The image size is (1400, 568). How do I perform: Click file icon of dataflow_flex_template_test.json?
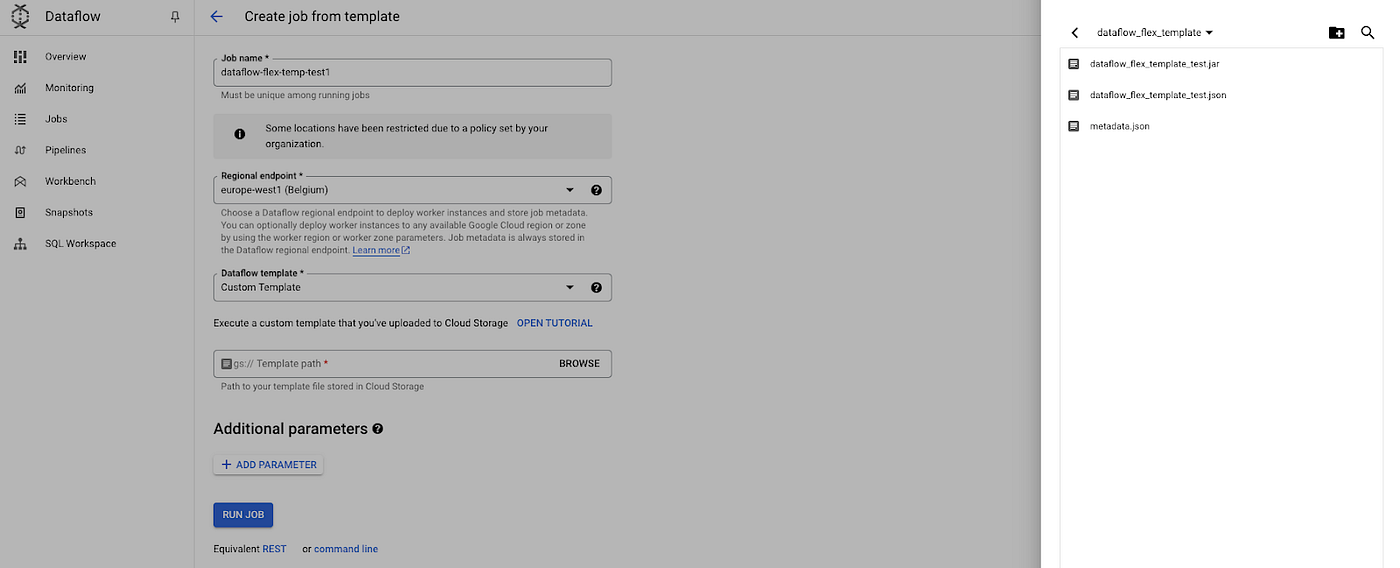pos(1074,95)
